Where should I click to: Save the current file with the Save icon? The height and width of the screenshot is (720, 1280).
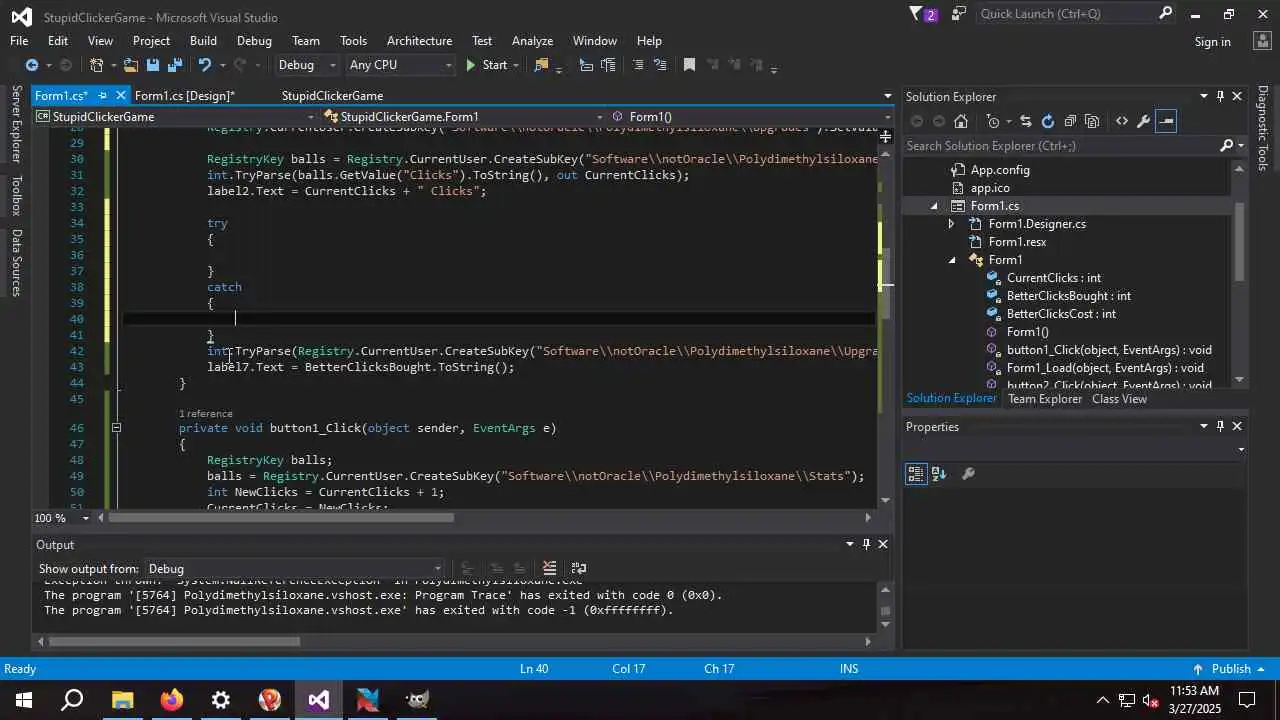[x=153, y=65]
